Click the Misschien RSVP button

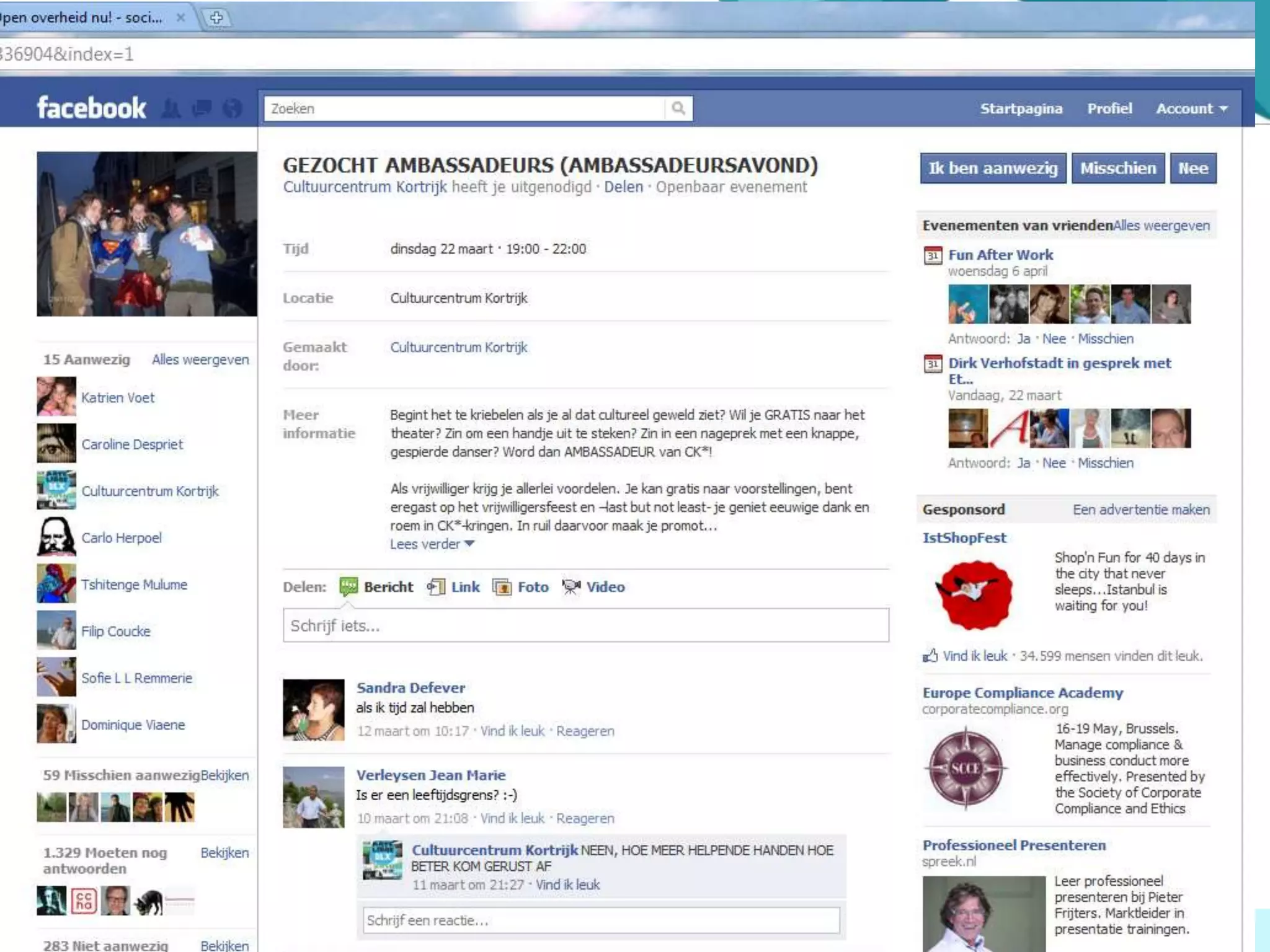[x=1117, y=168]
